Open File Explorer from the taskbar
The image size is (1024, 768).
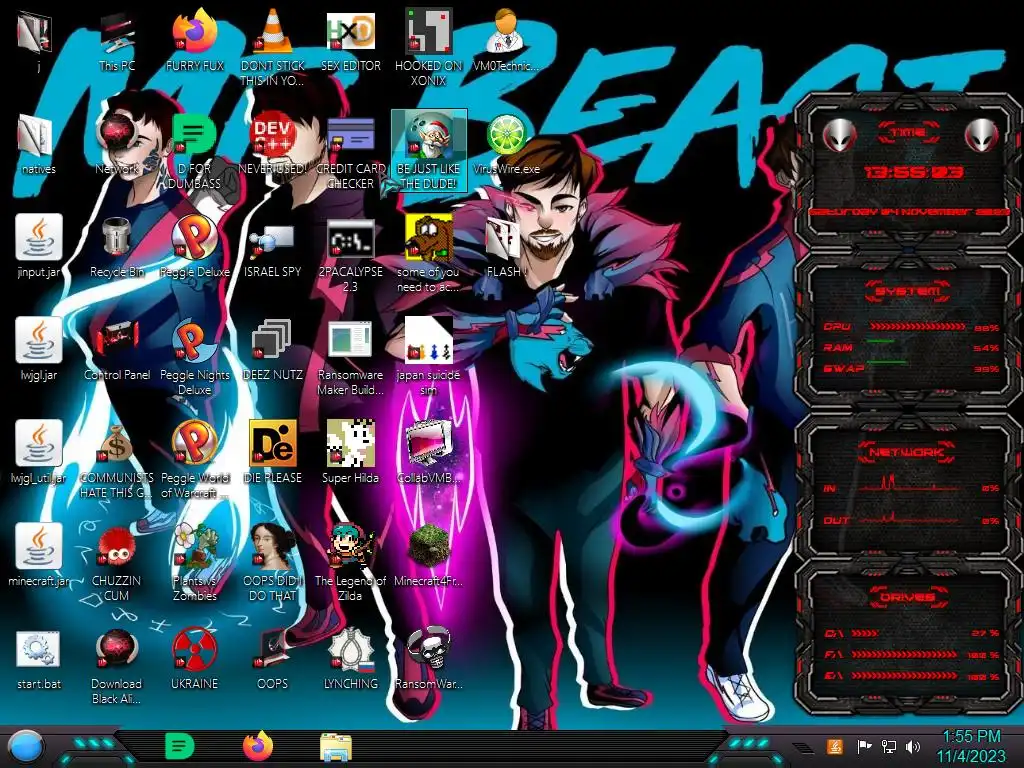(336, 748)
